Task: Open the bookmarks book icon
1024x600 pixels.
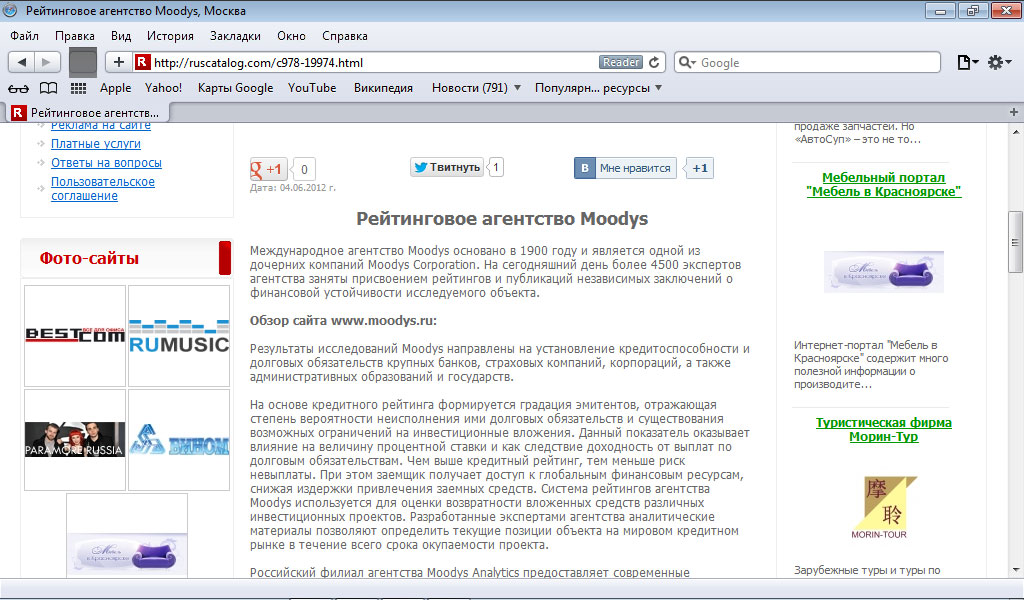Action: [48, 88]
